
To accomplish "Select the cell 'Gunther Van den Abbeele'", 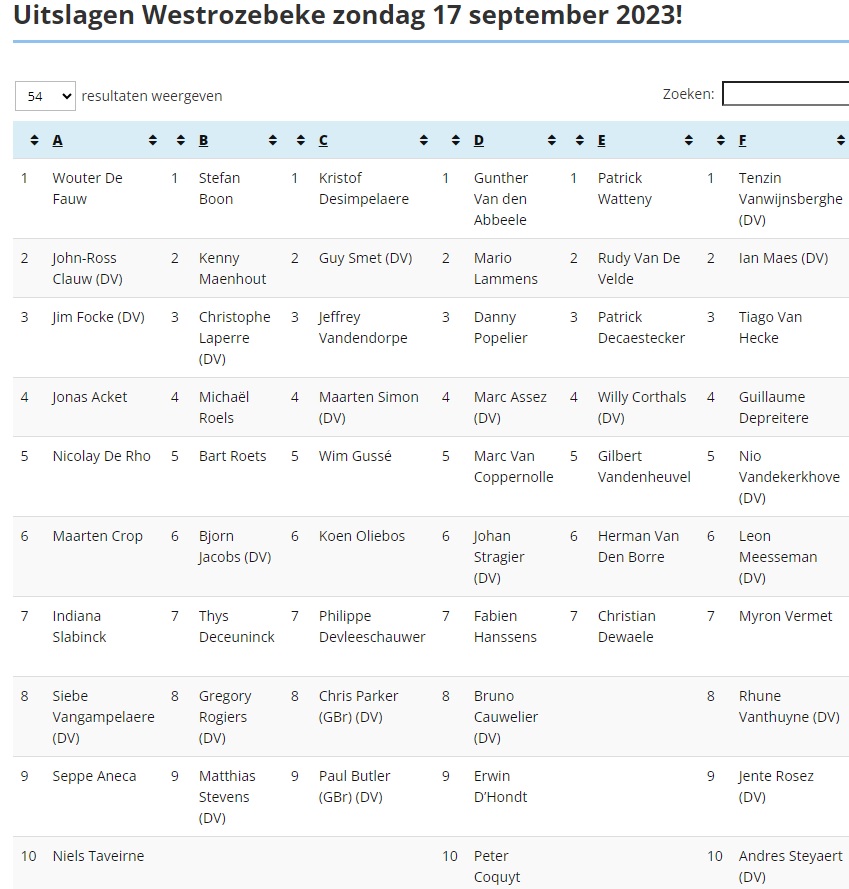I will coord(501,198).
